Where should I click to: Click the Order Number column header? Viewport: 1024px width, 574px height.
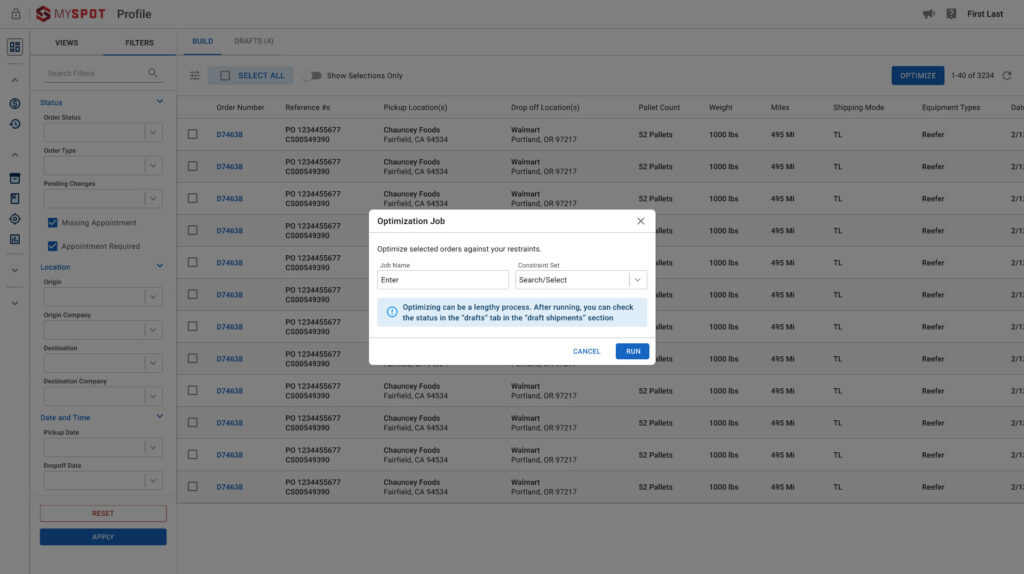pos(240,108)
